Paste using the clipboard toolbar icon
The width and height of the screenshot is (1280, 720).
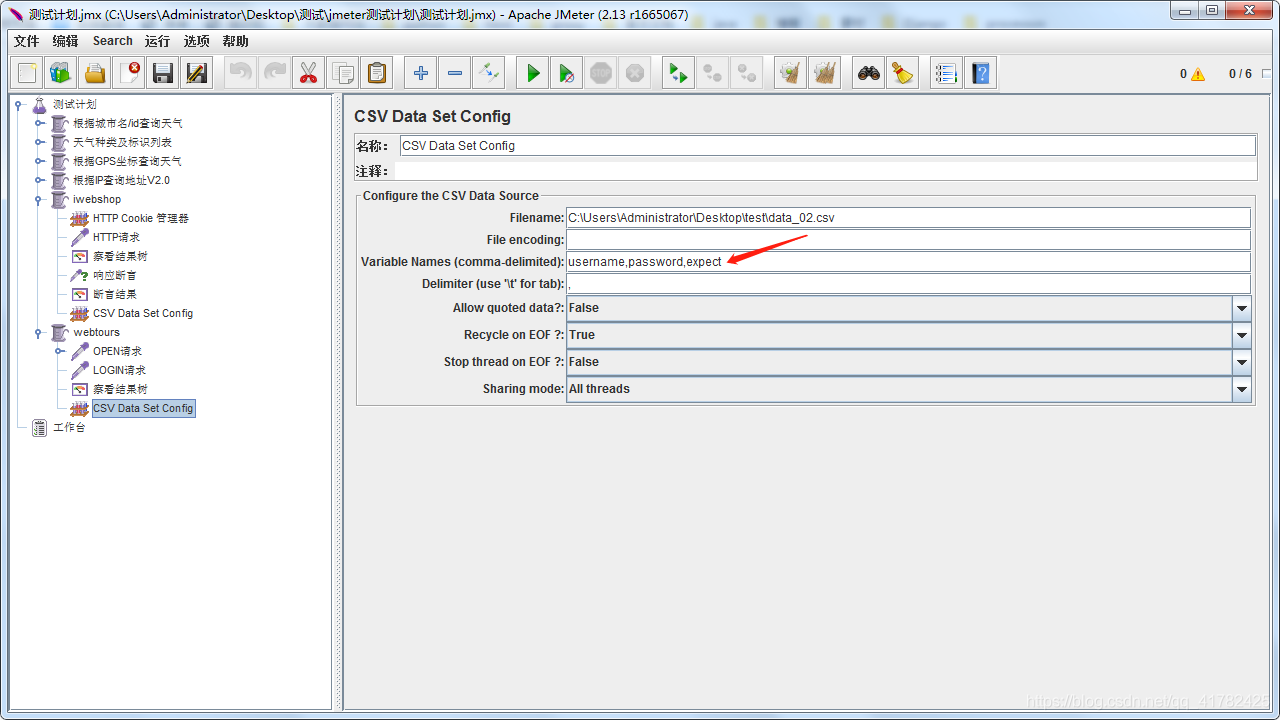376,73
